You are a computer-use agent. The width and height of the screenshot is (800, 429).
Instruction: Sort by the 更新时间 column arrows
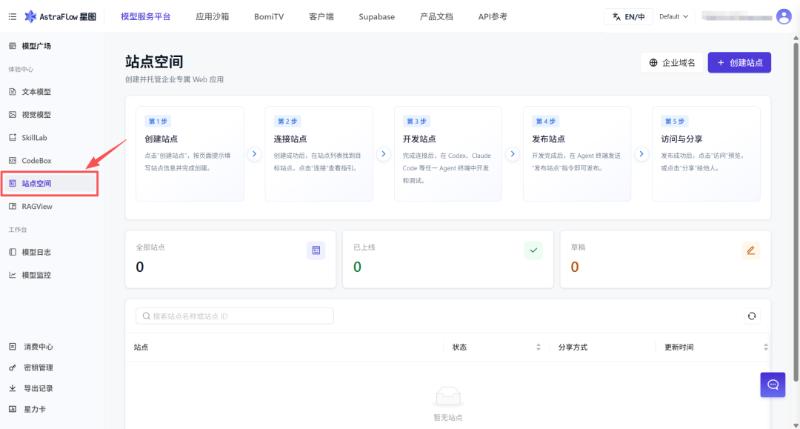(x=765, y=347)
